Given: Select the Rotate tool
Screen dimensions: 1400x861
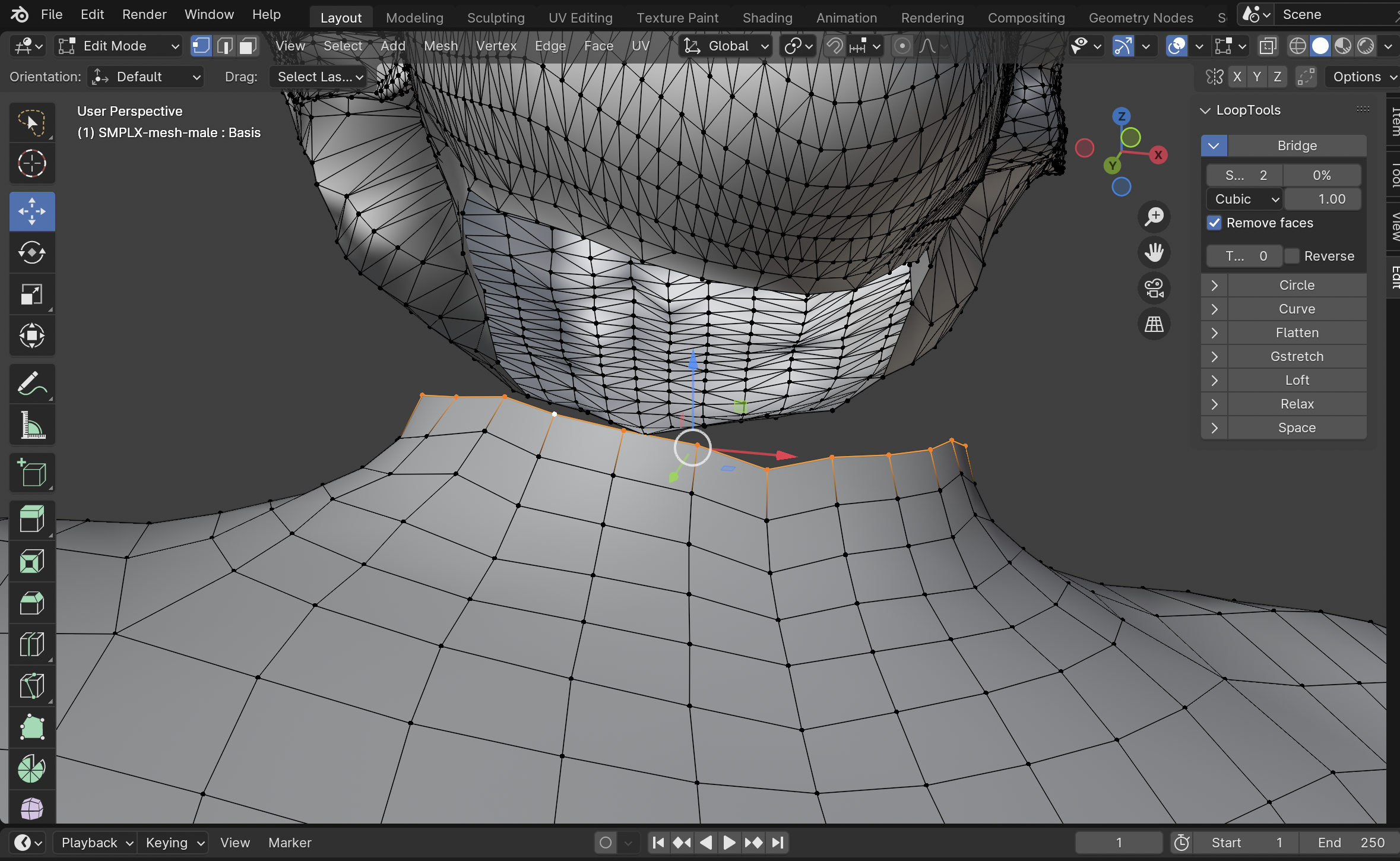Looking at the screenshot, I should [31, 252].
